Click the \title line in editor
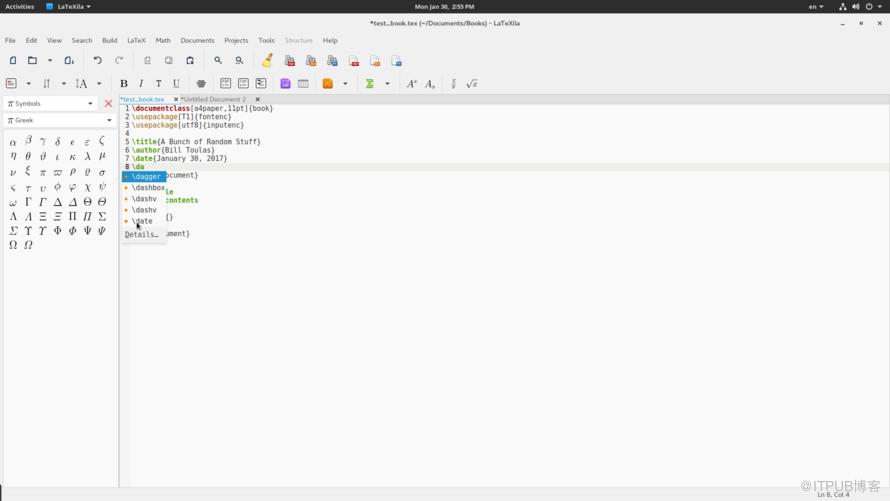 (x=196, y=142)
